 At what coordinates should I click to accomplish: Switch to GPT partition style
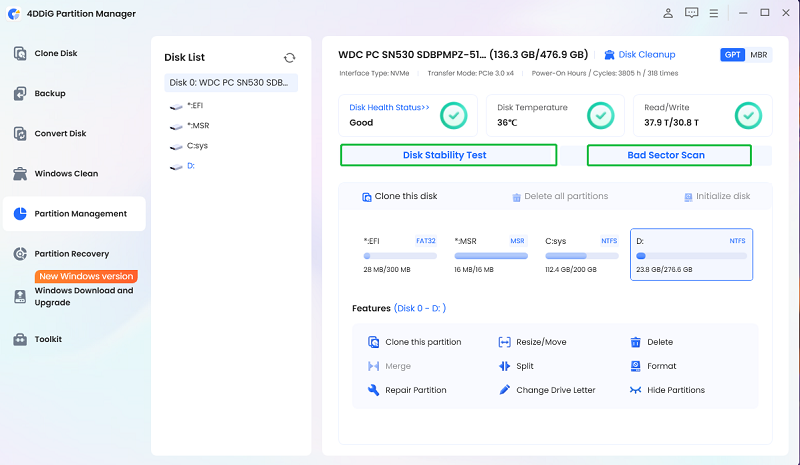coord(732,55)
